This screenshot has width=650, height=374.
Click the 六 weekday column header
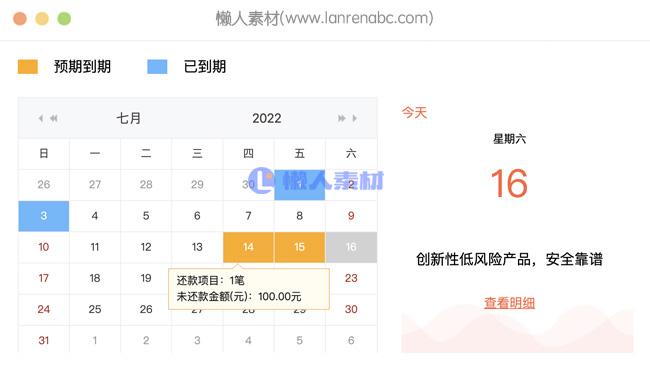coord(351,154)
